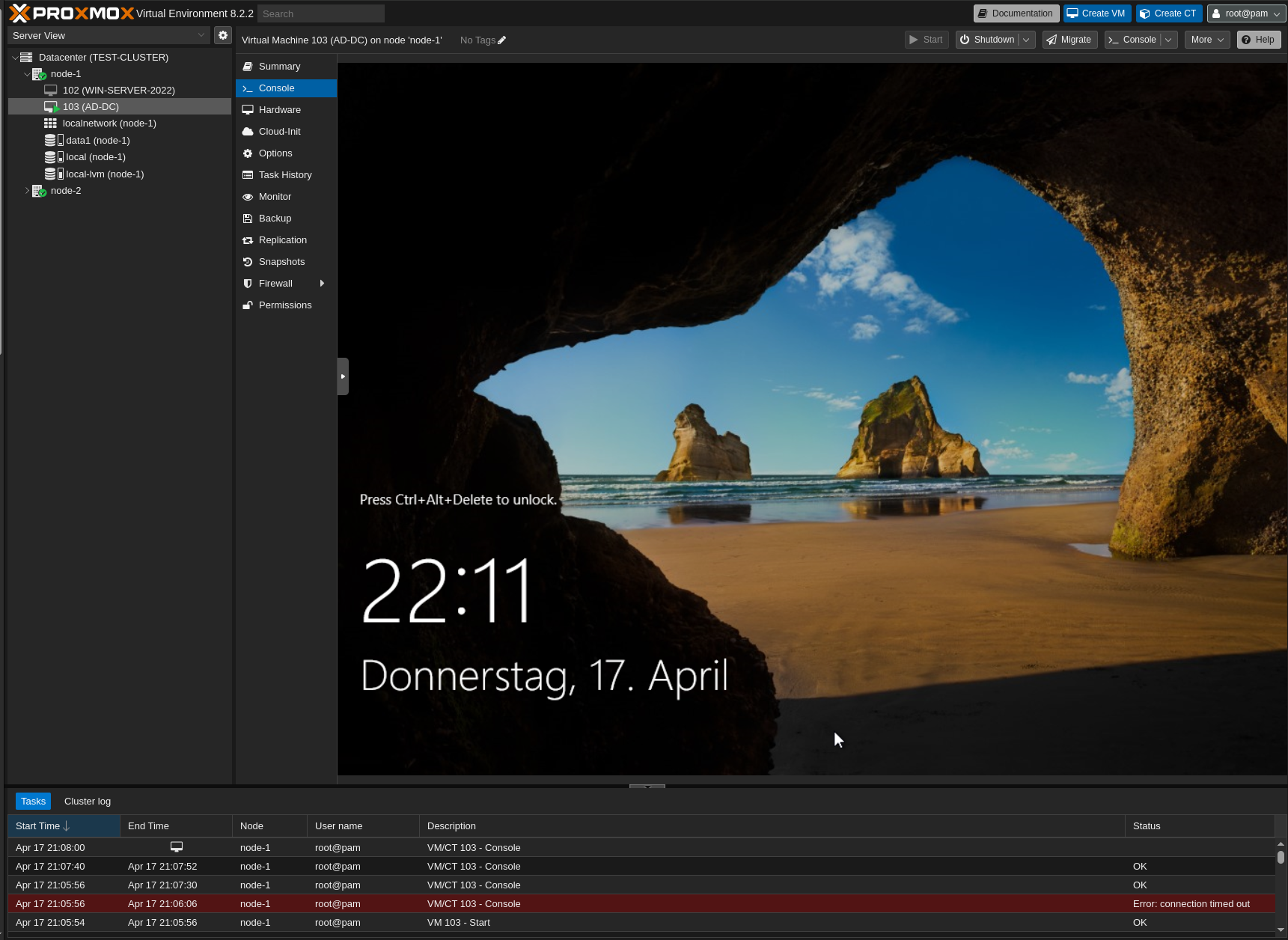The image size is (1288, 940).
Task: Open the More actions dropdown
Action: pyautogui.click(x=1206, y=40)
